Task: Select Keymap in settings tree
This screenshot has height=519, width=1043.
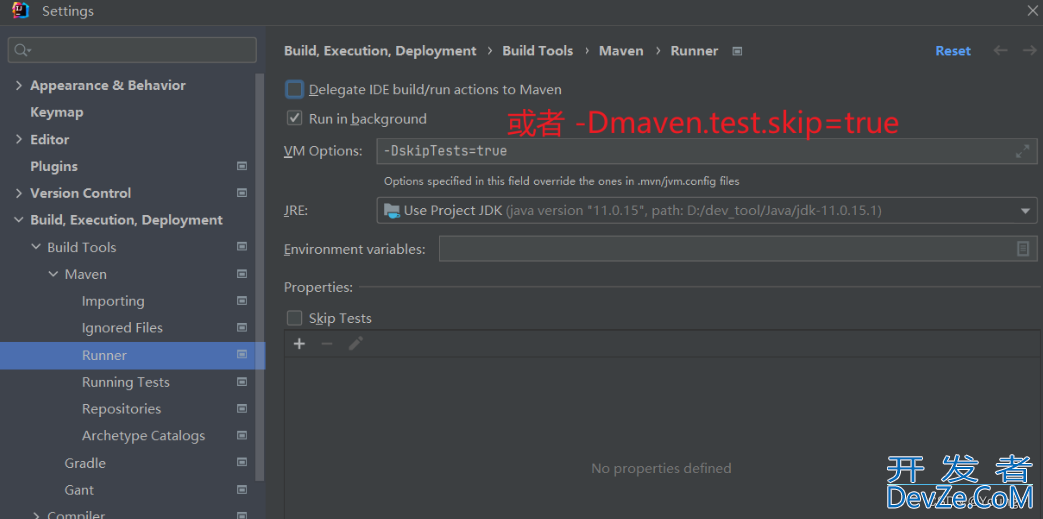Action: click(57, 112)
